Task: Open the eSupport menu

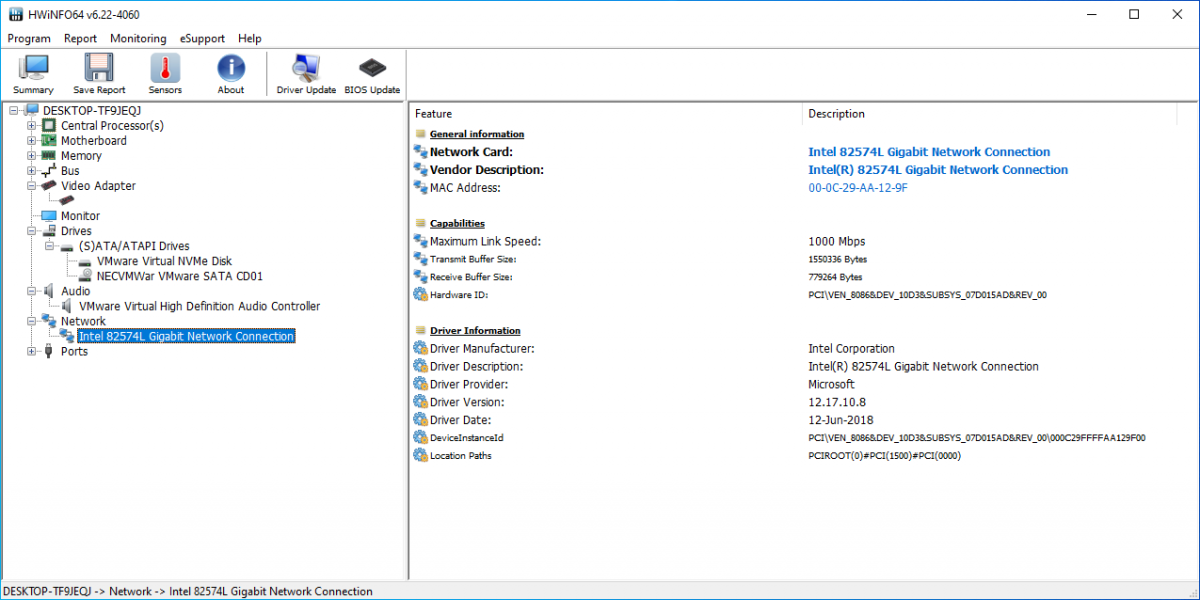Action: pyautogui.click(x=202, y=38)
